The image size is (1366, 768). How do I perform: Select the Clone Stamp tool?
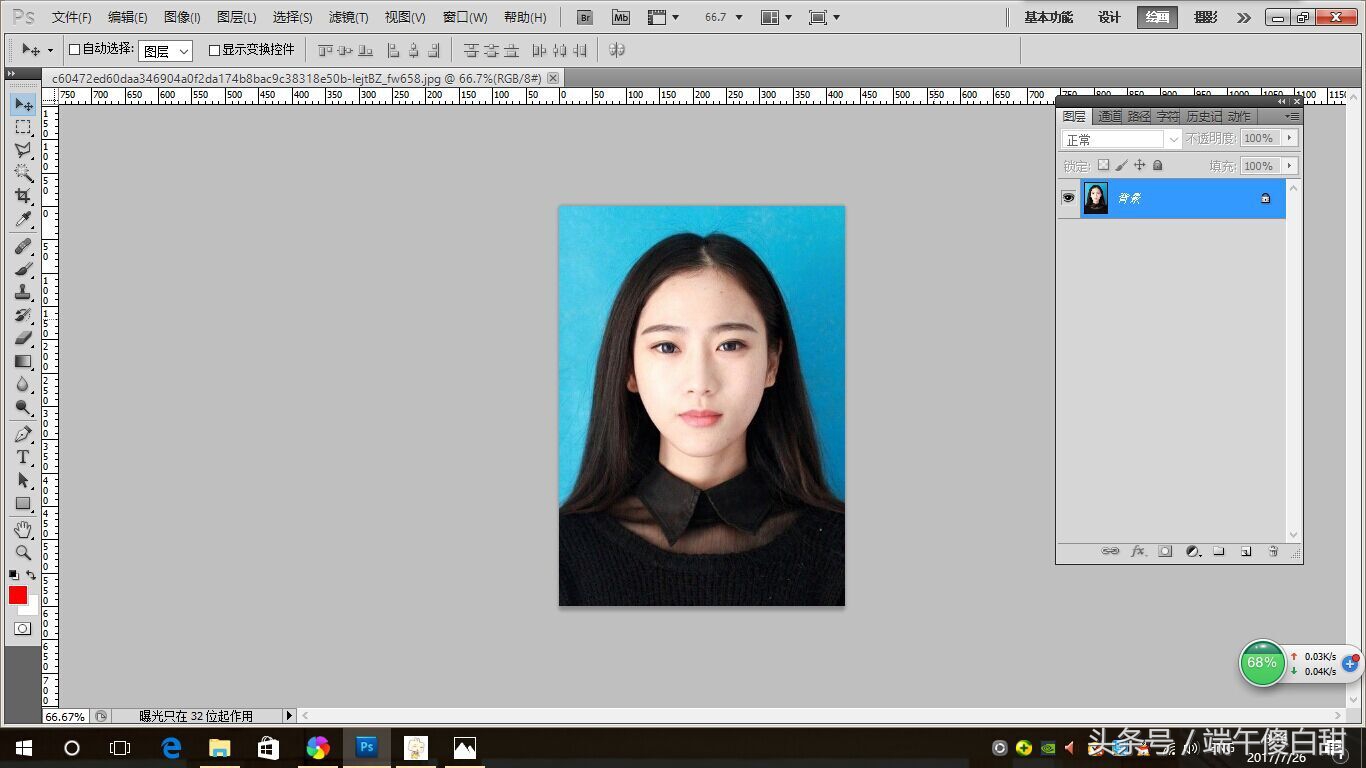[23, 292]
